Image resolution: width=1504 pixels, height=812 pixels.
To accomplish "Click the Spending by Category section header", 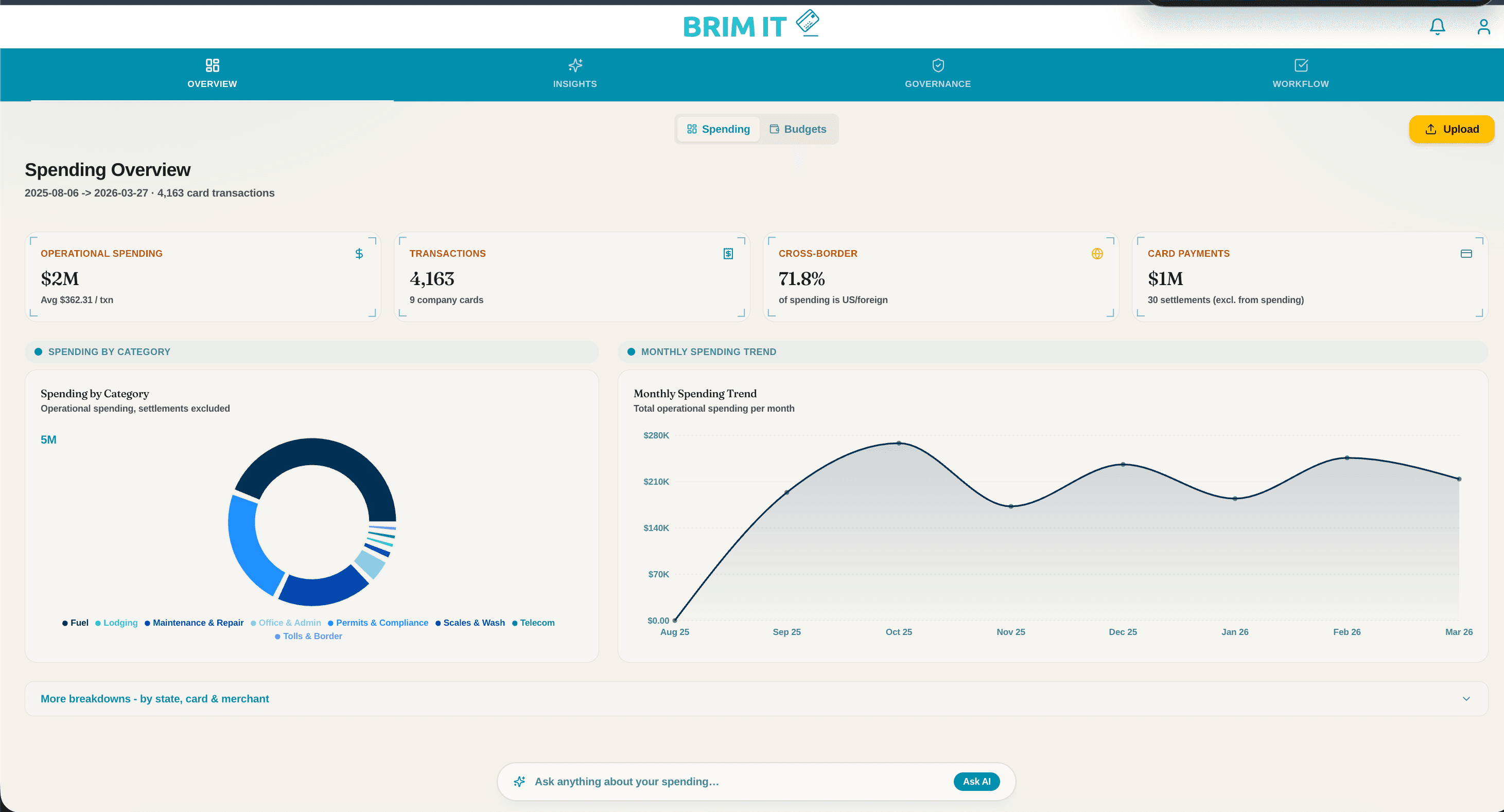I will pos(312,351).
